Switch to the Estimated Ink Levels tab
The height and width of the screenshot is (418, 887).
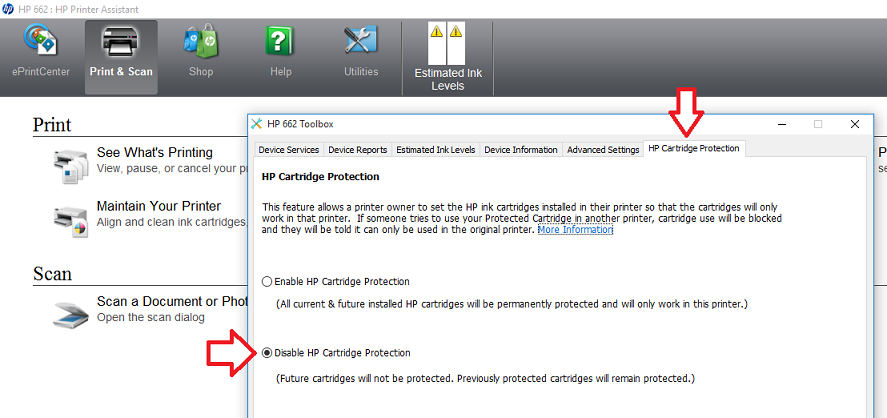(x=436, y=150)
